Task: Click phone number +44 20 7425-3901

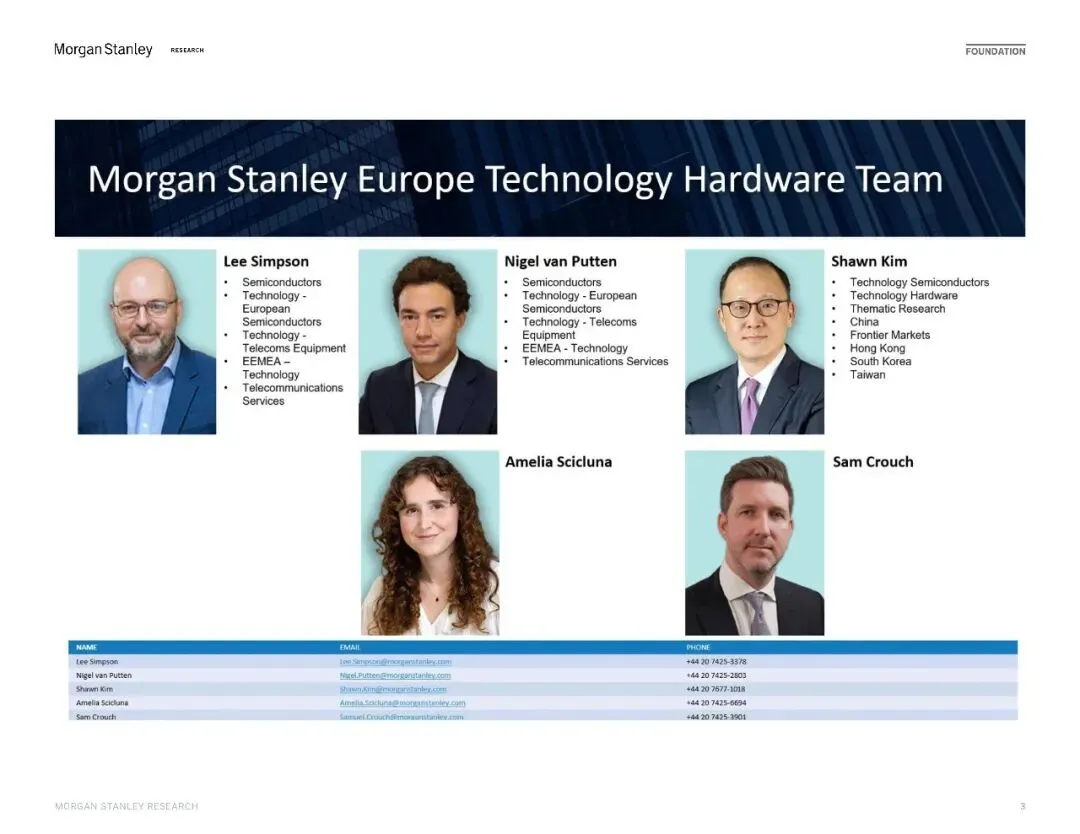Action: [716, 716]
